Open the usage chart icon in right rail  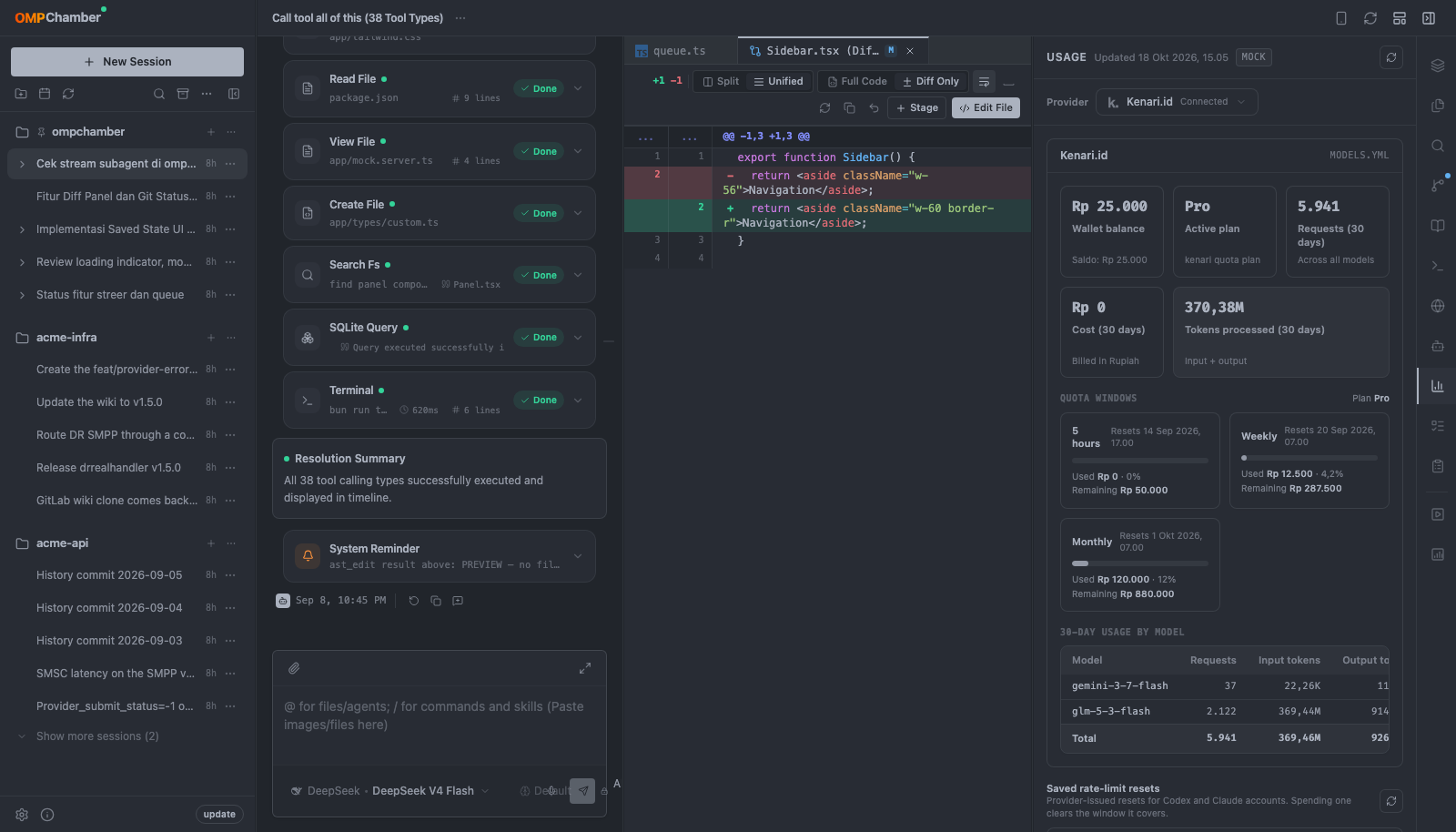tap(1438, 386)
